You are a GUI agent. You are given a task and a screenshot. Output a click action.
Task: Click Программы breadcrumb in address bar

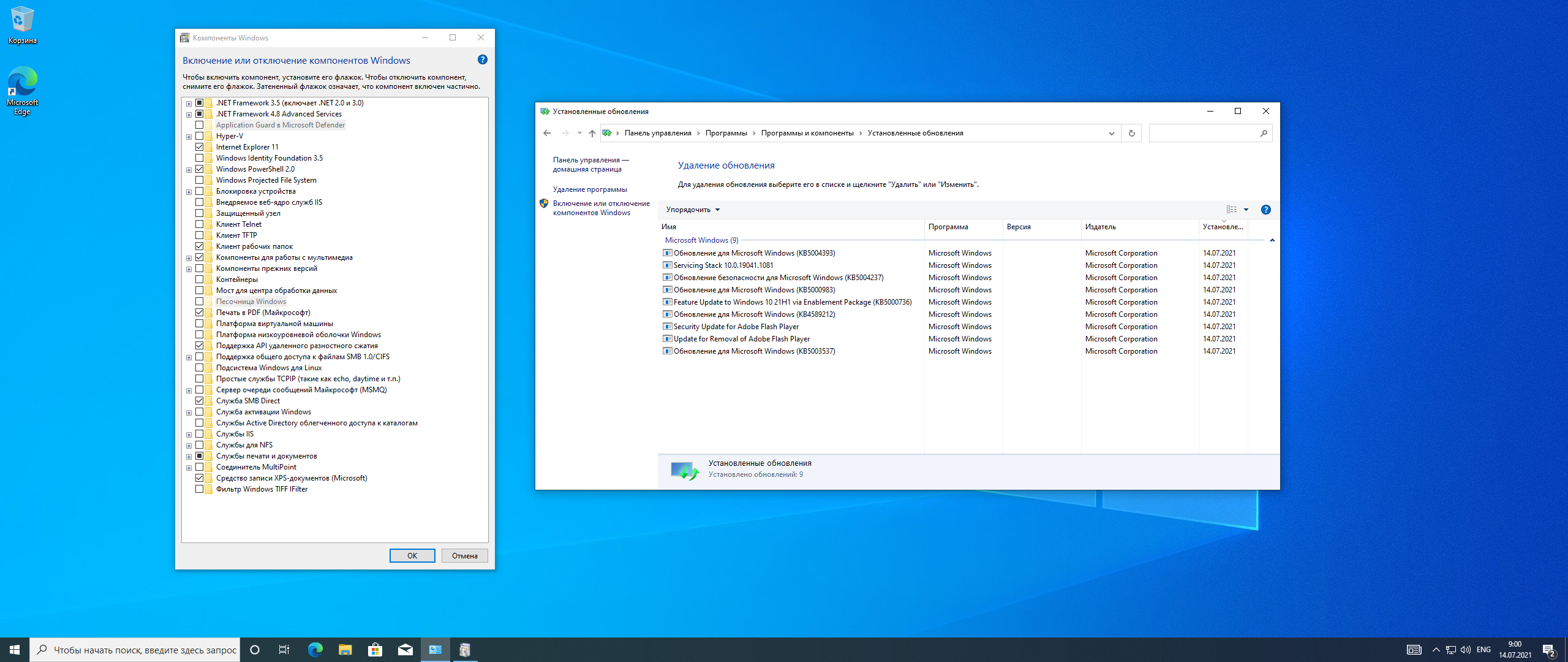click(726, 133)
